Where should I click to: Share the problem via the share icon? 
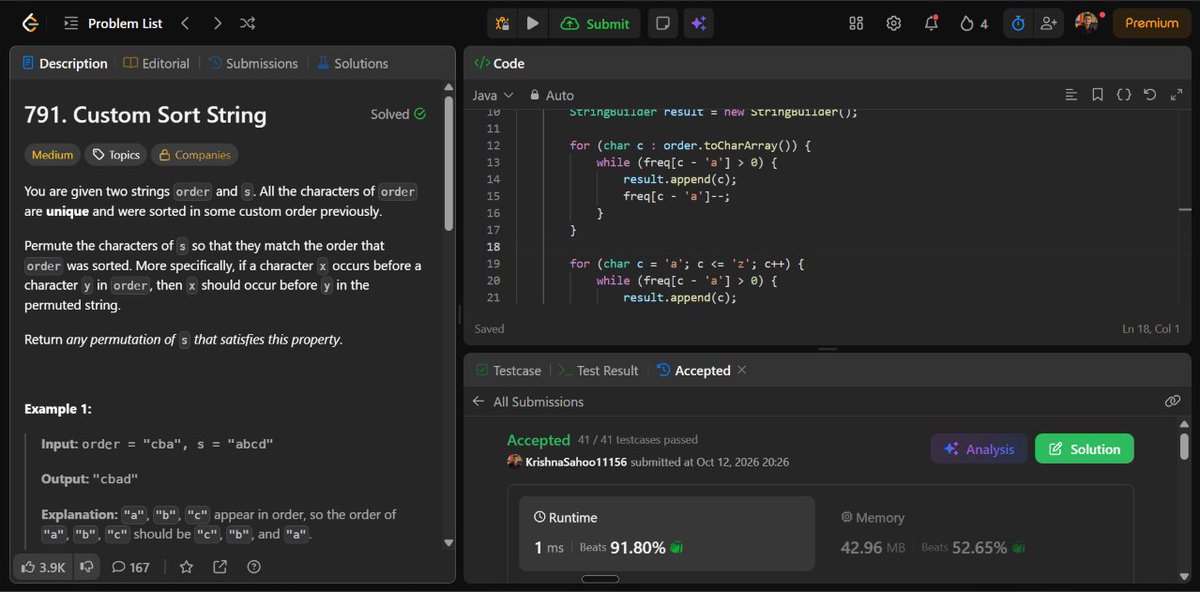220,567
